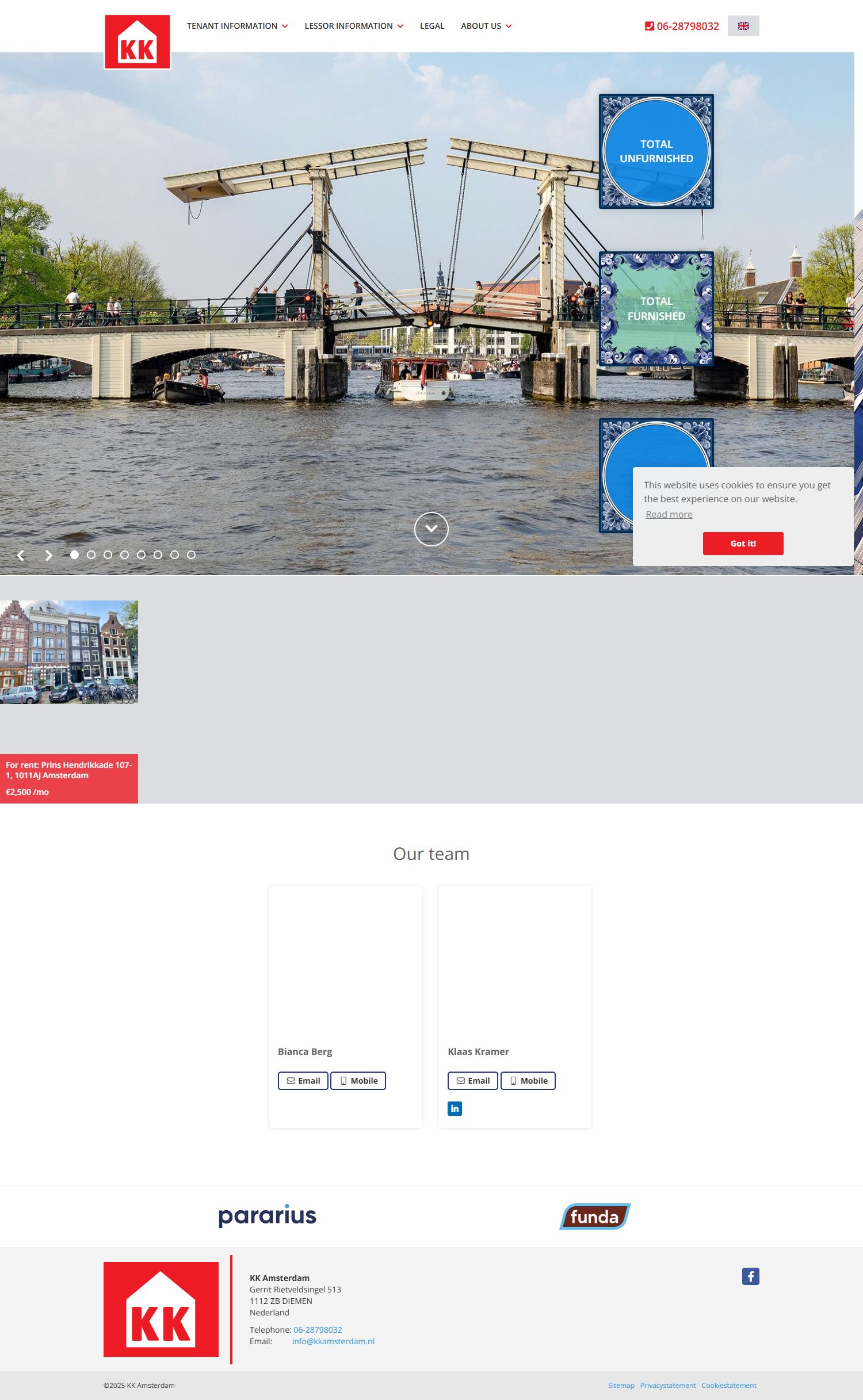
Task: Email Klaas Kramer
Action: coord(473,1081)
